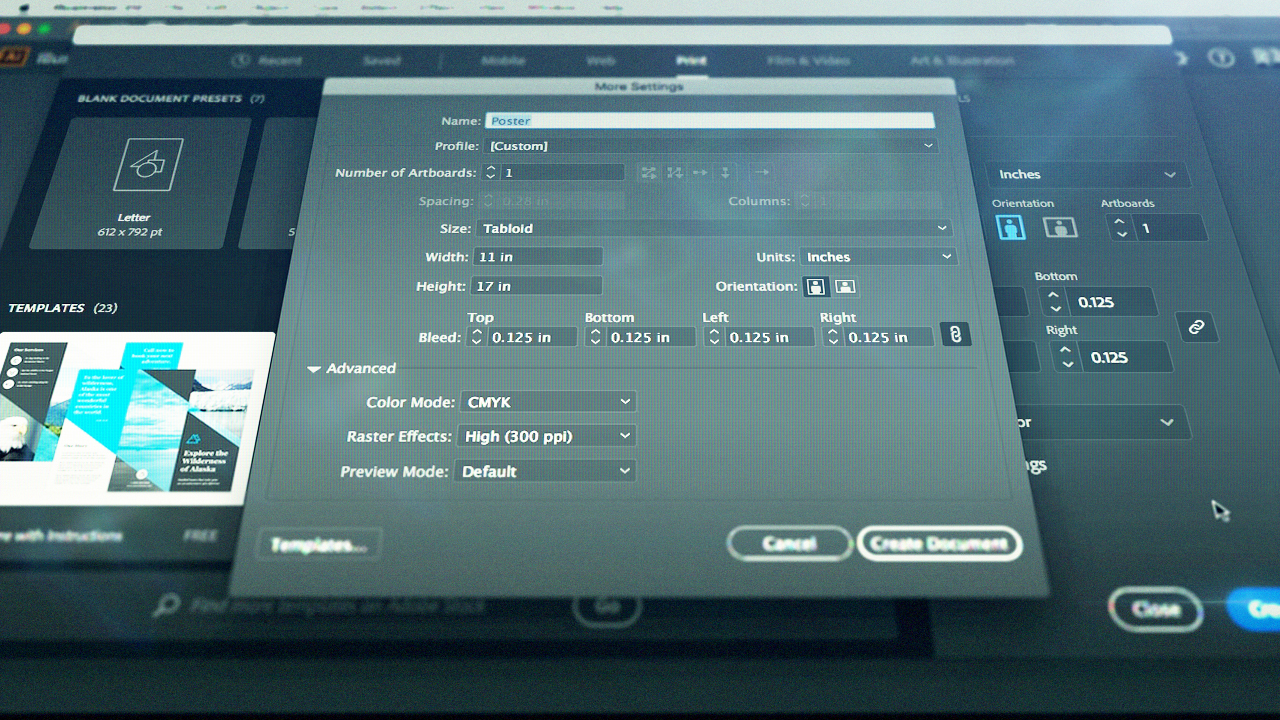Choose the Arrange by Row artboard layout icon
This screenshot has width=1280, height=720.
pos(699,172)
